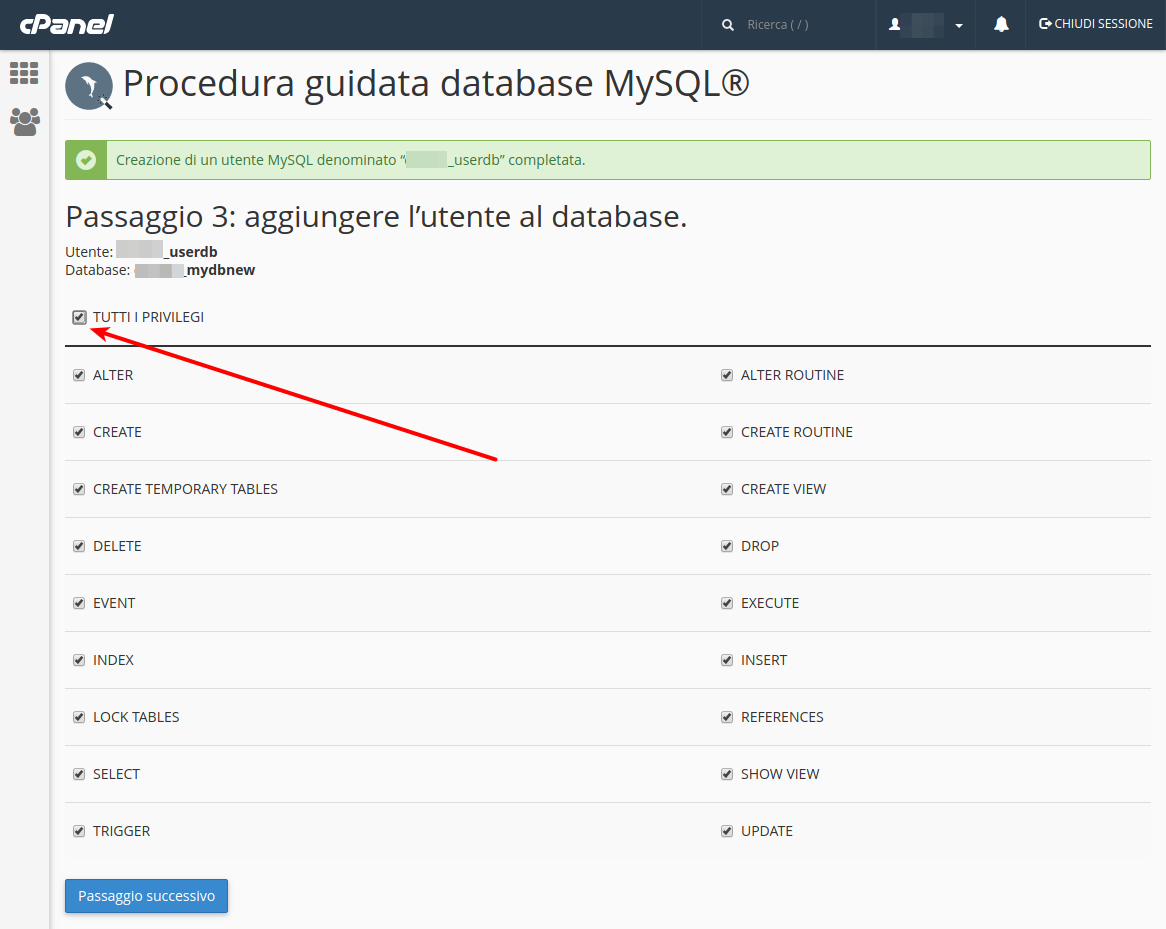
Task: Open the grid home icon in sidebar
Action: click(24, 73)
